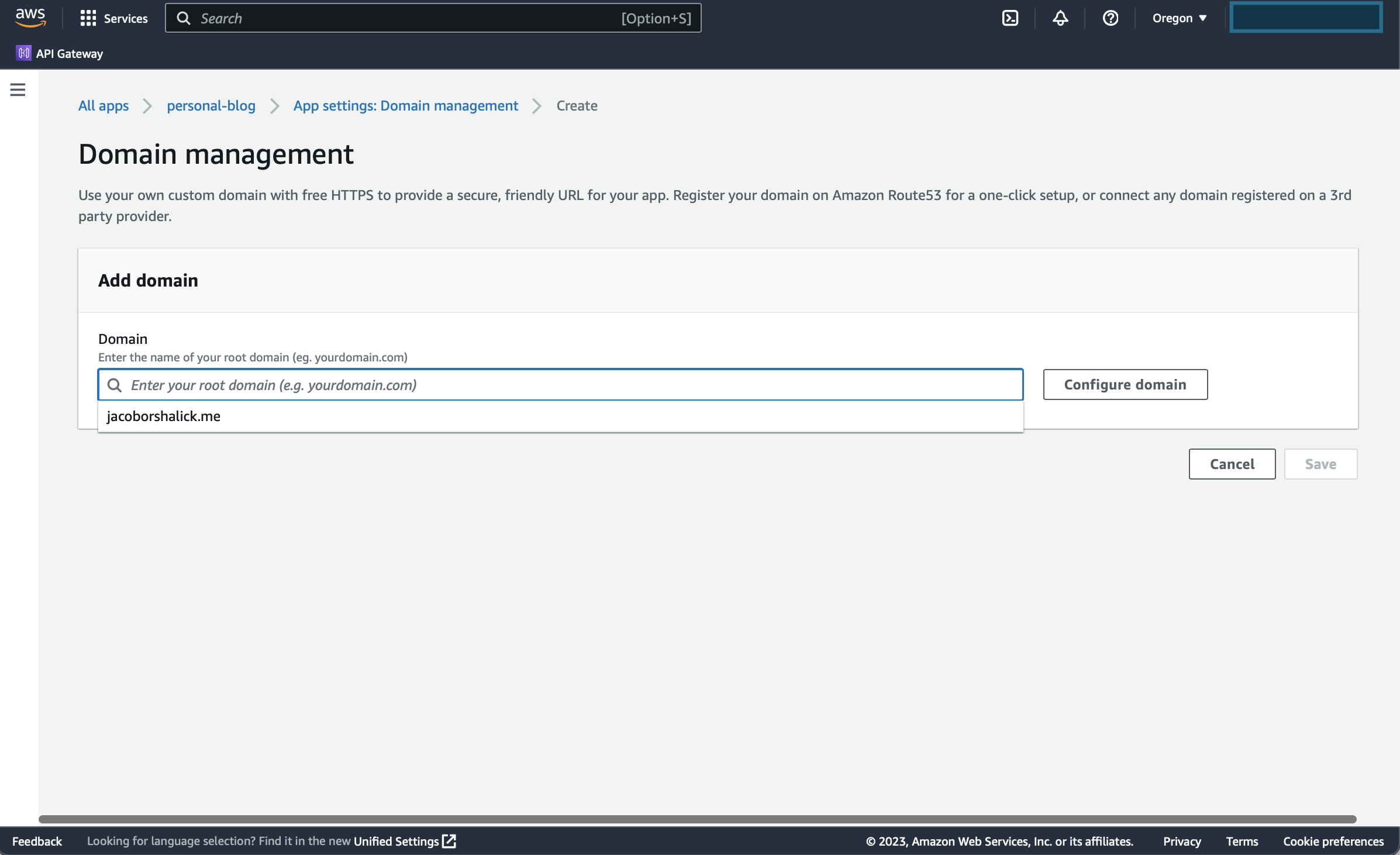Image resolution: width=1400 pixels, height=855 pixels.
Task: Click the Save button
Action: tap(1320, 464)
